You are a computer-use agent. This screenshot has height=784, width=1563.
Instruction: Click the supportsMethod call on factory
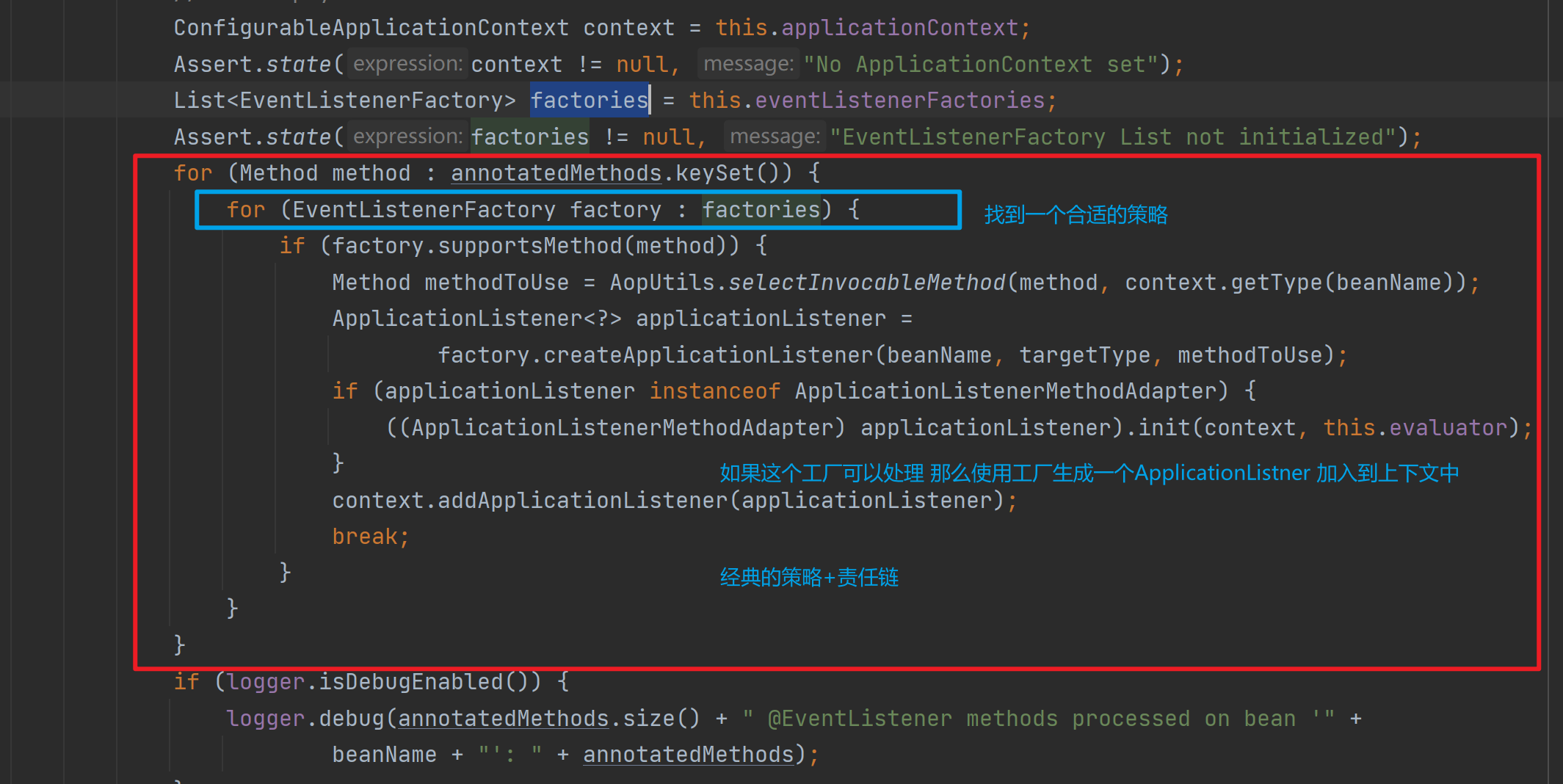coord(530,246)
